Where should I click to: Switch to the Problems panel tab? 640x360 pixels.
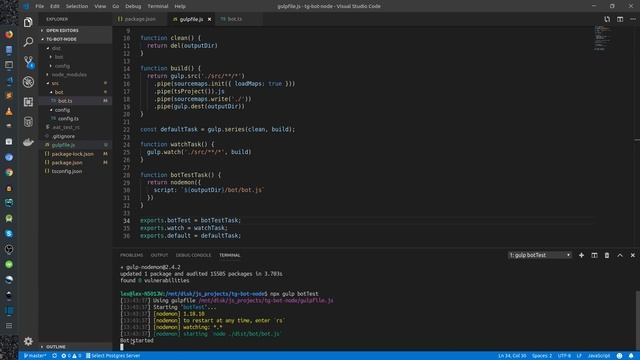click(131, 255)
